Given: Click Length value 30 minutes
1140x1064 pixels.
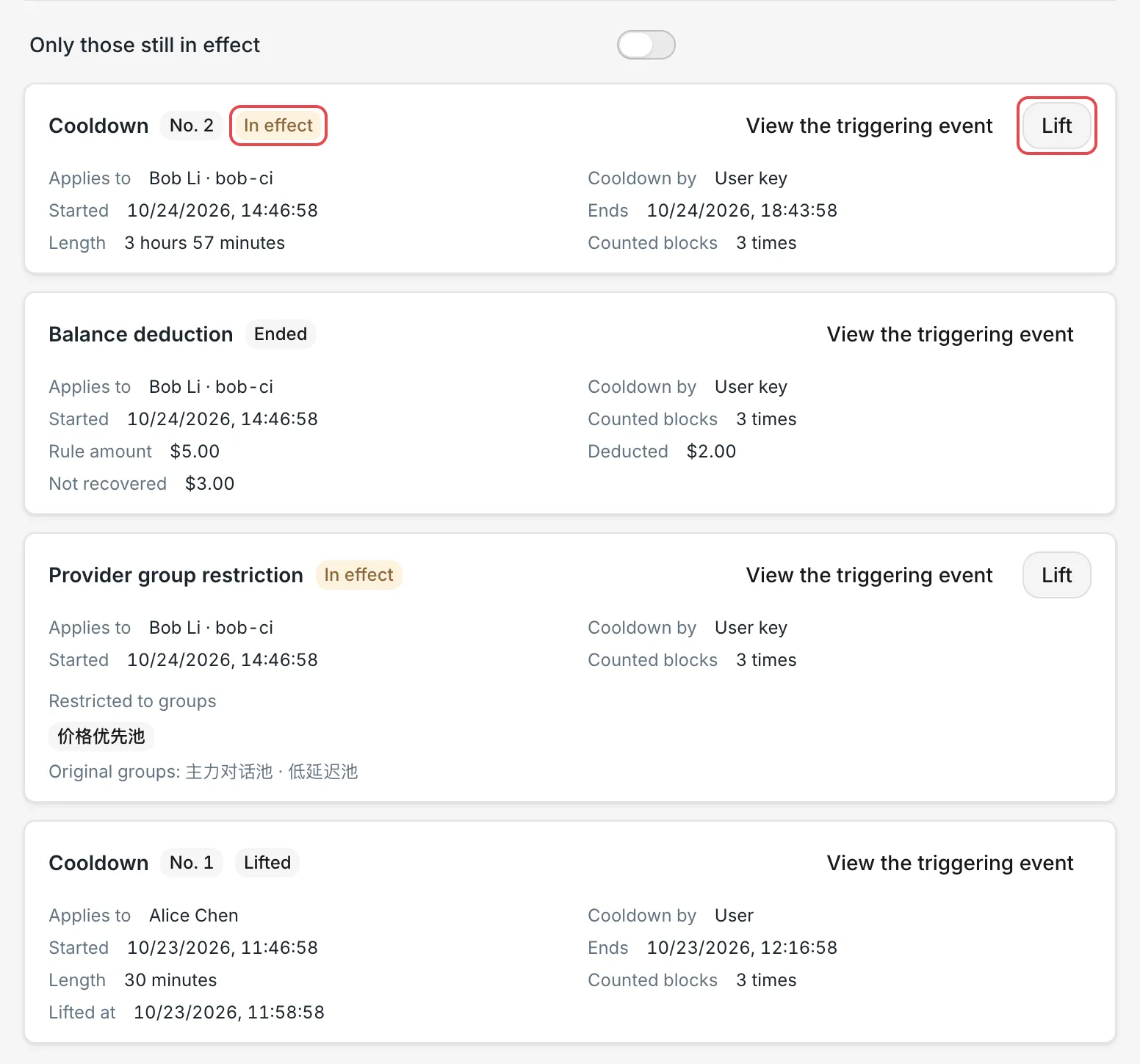Looking at the screenshot, I should click(x=170, y=980).
